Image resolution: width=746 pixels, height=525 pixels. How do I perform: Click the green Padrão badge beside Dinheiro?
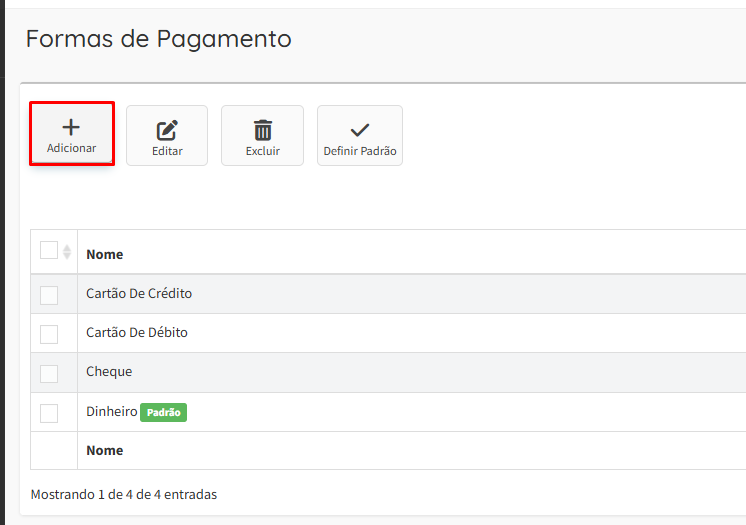click(x=164, y=412)
